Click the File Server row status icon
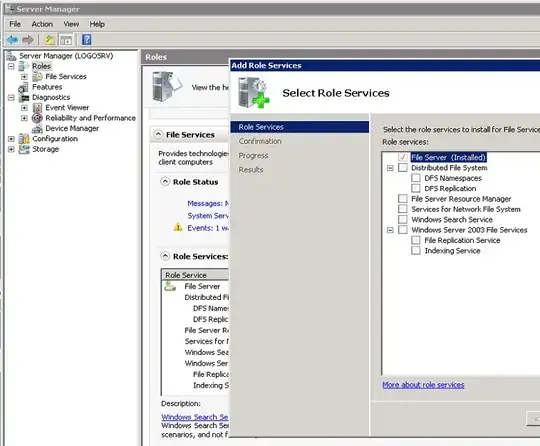The image size is (540, 446). [x=170, y=286]
